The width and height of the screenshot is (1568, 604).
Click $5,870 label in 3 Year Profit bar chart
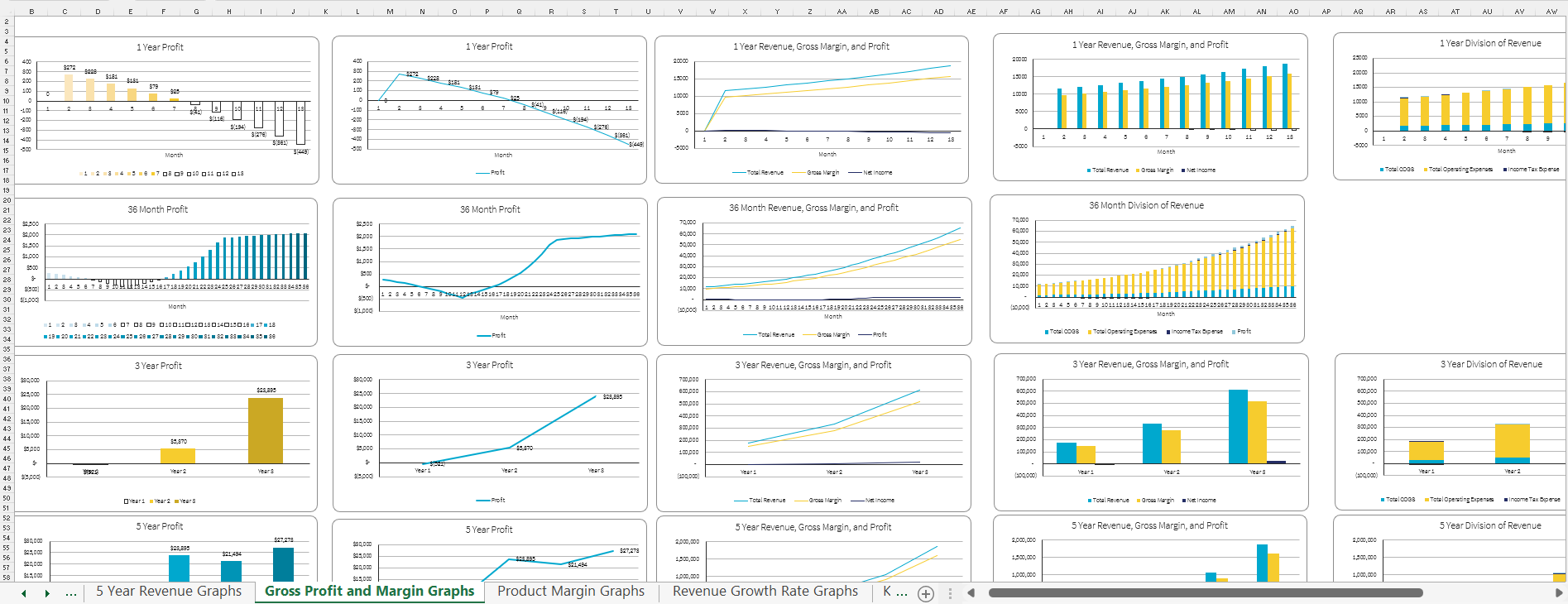pyautogui.click(x=179, y=441)
